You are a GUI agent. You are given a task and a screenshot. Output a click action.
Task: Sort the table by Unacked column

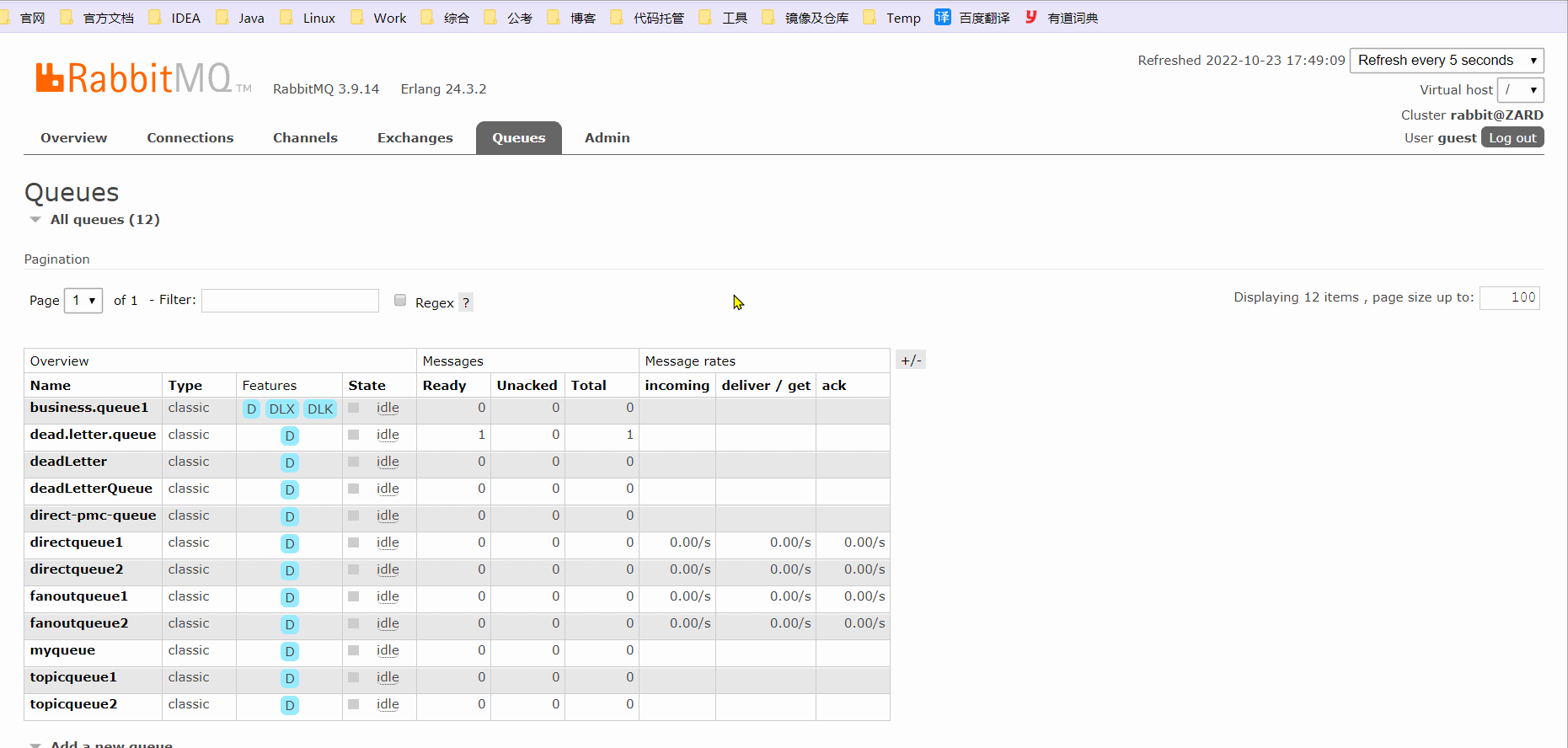click(x=527, y=386)
